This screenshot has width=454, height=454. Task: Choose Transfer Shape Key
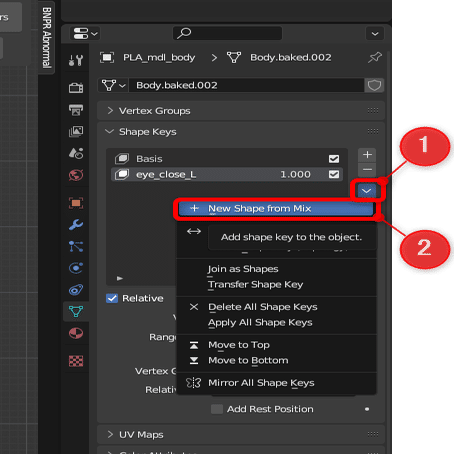click(276, 284)
